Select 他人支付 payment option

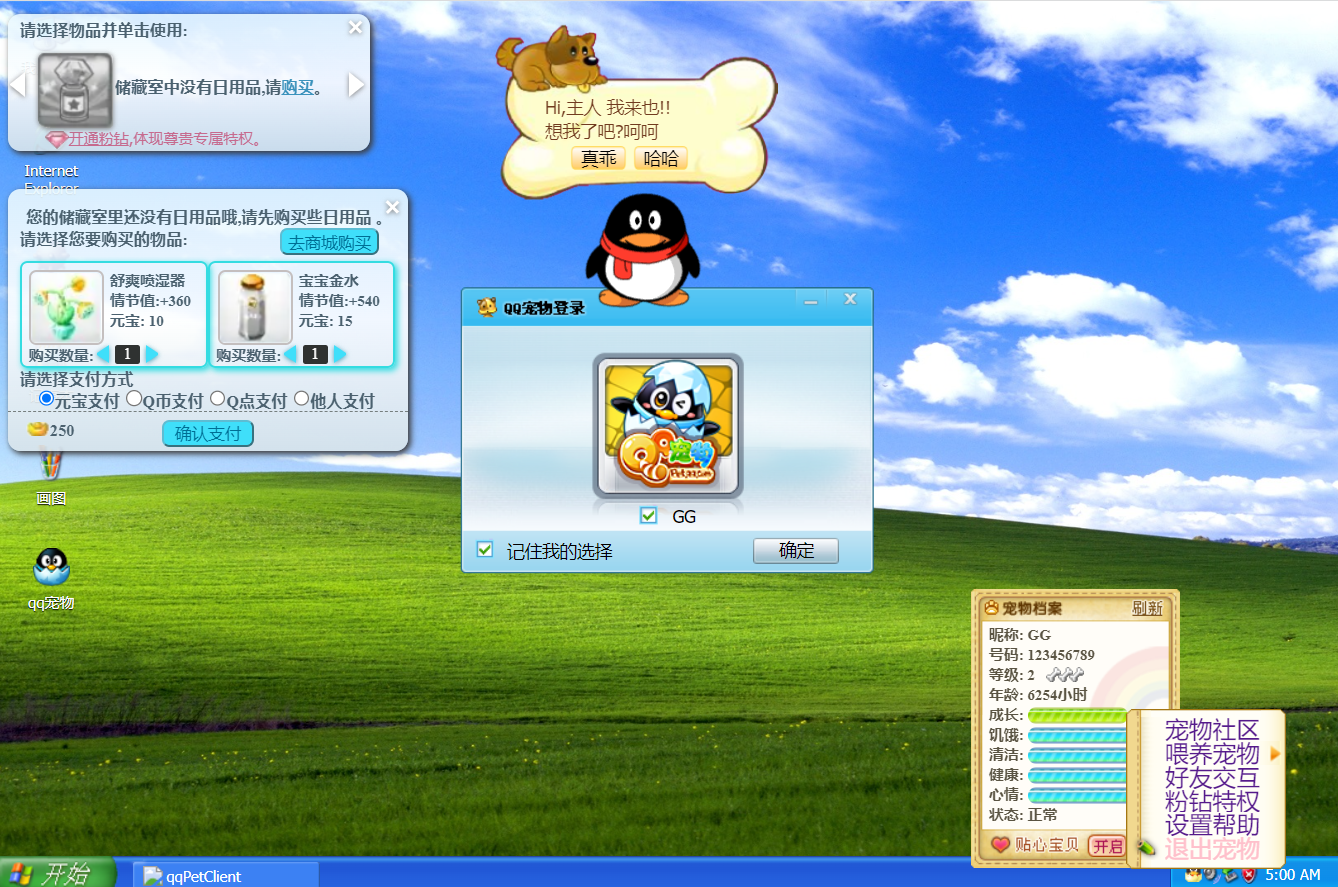coord(301,399)
